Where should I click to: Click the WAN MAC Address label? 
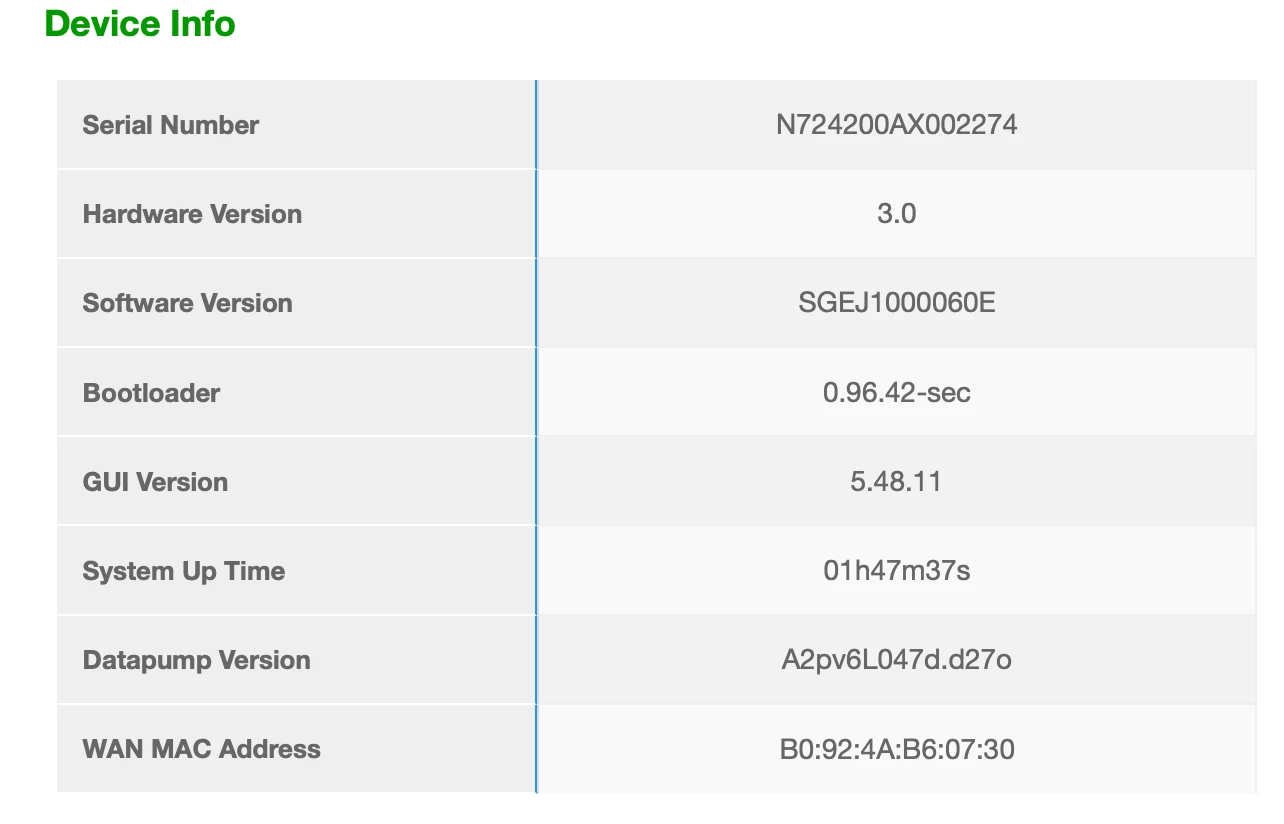click(201, 749)
